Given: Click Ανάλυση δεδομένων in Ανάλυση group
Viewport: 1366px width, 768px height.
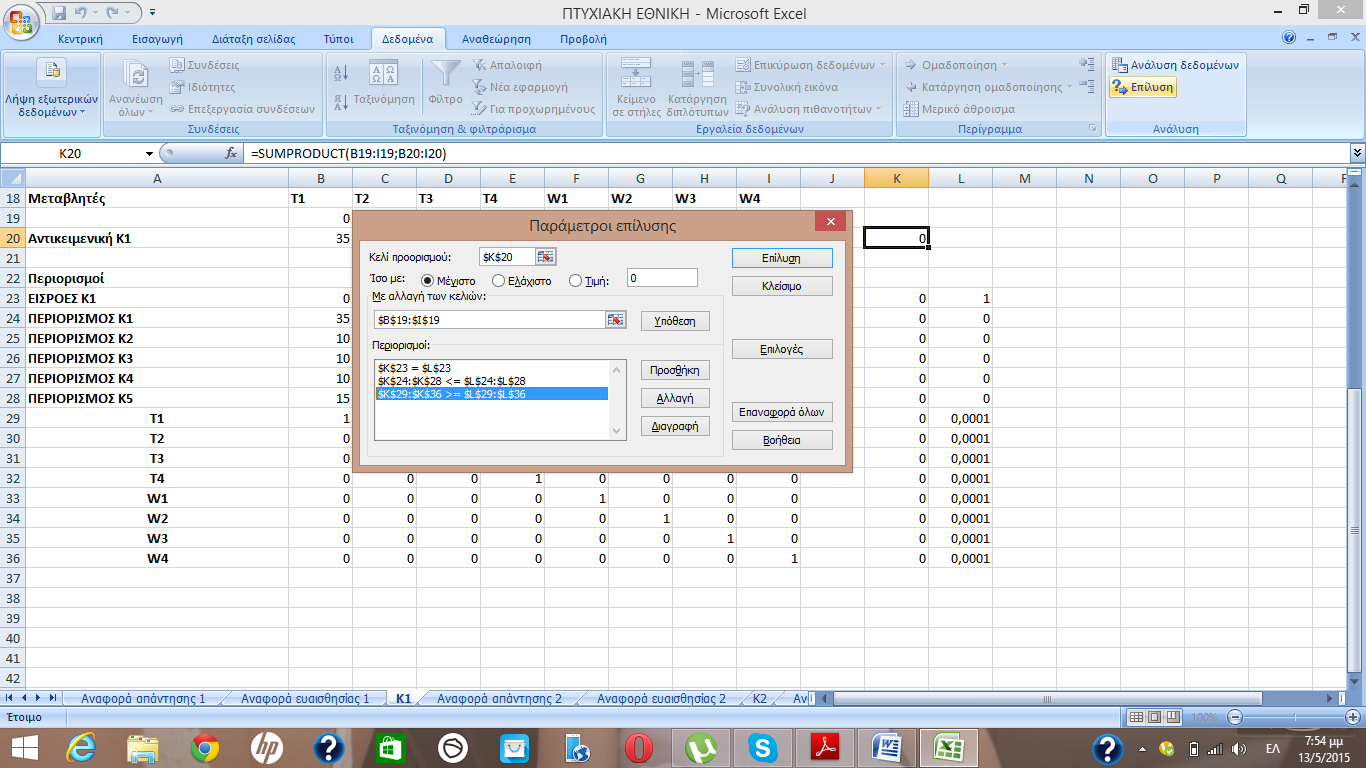Looking at the screenshot, I should [1176, 65].
